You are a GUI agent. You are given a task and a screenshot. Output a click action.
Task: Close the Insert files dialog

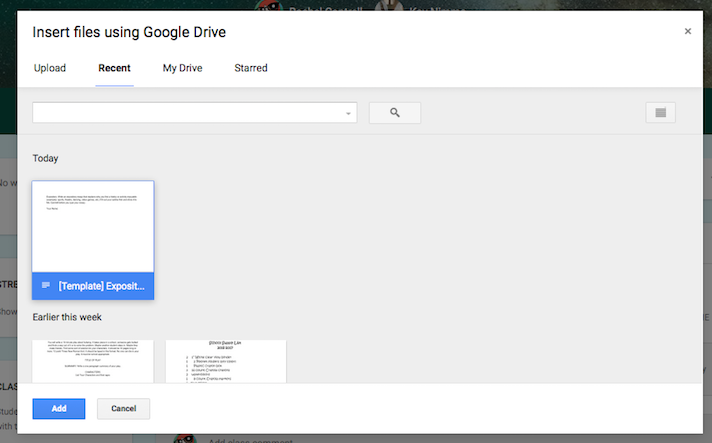click(x=687, y=31)
